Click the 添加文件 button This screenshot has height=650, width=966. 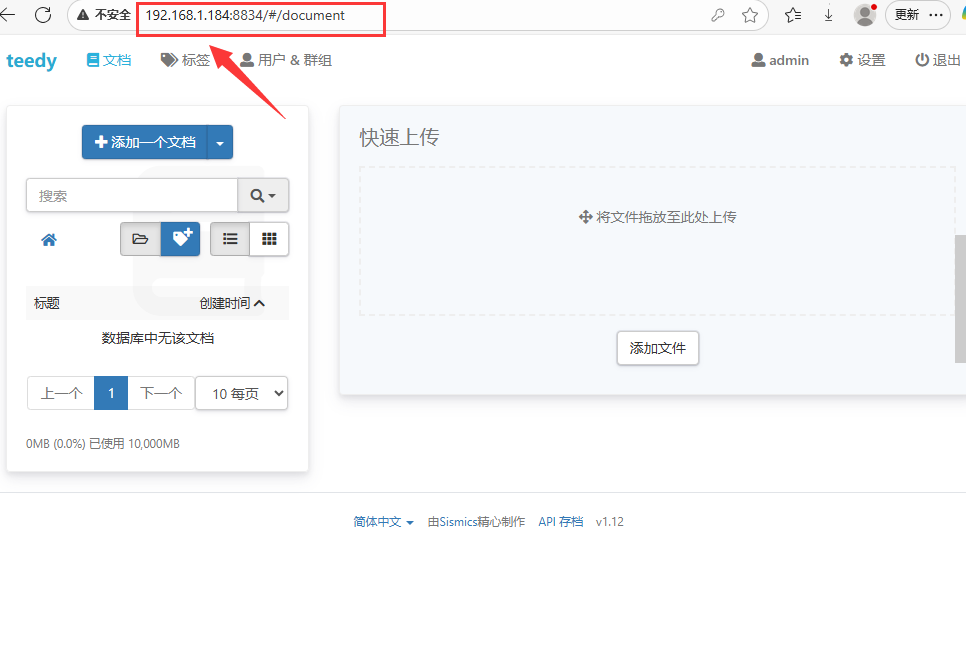tap(657, 348)
